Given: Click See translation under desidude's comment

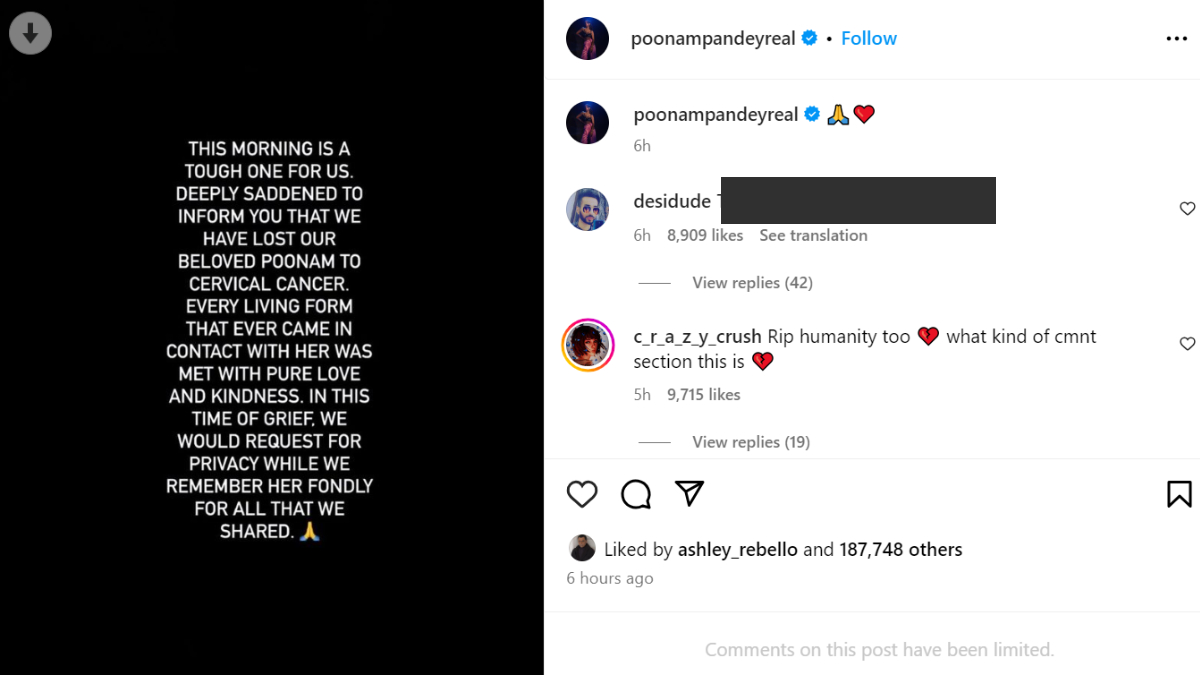Looking at the screenshot, I should tap(813, 236).
